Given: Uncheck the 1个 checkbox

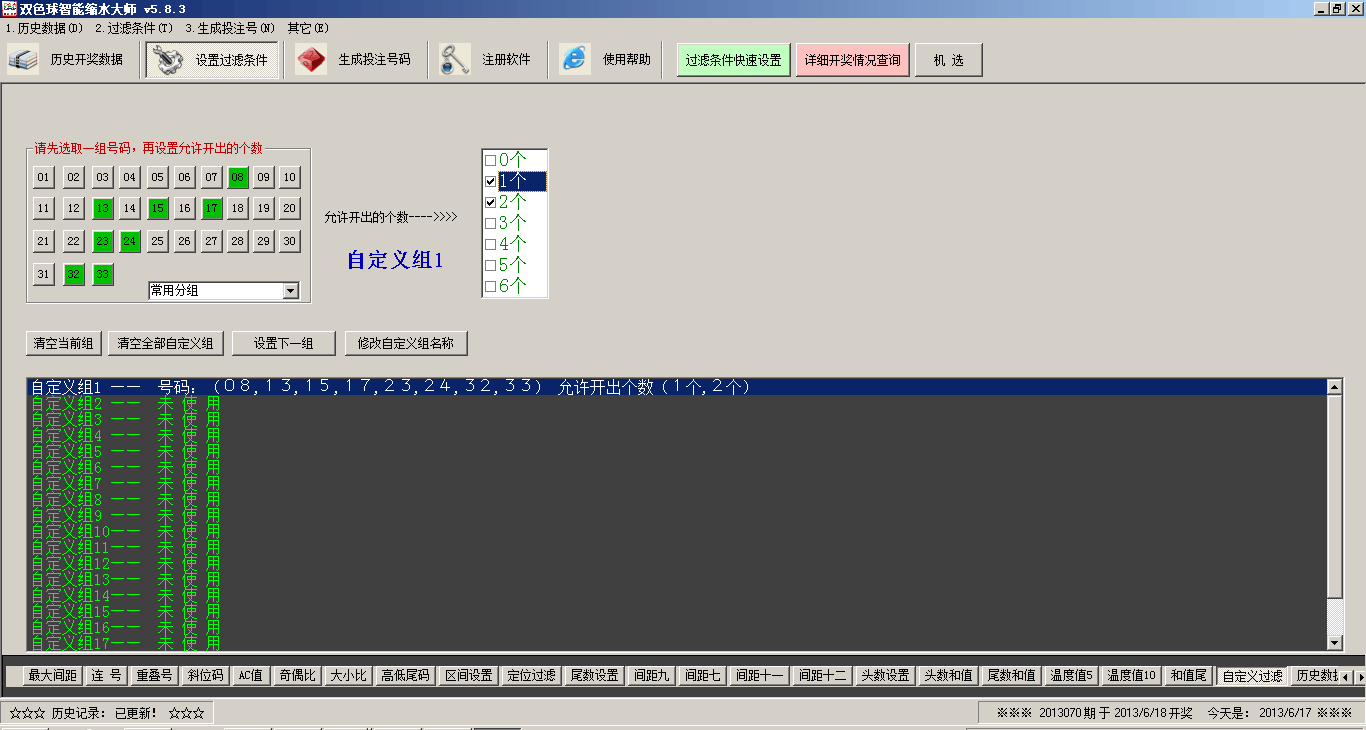Looking at the screenshot, I should pos(490,181).
